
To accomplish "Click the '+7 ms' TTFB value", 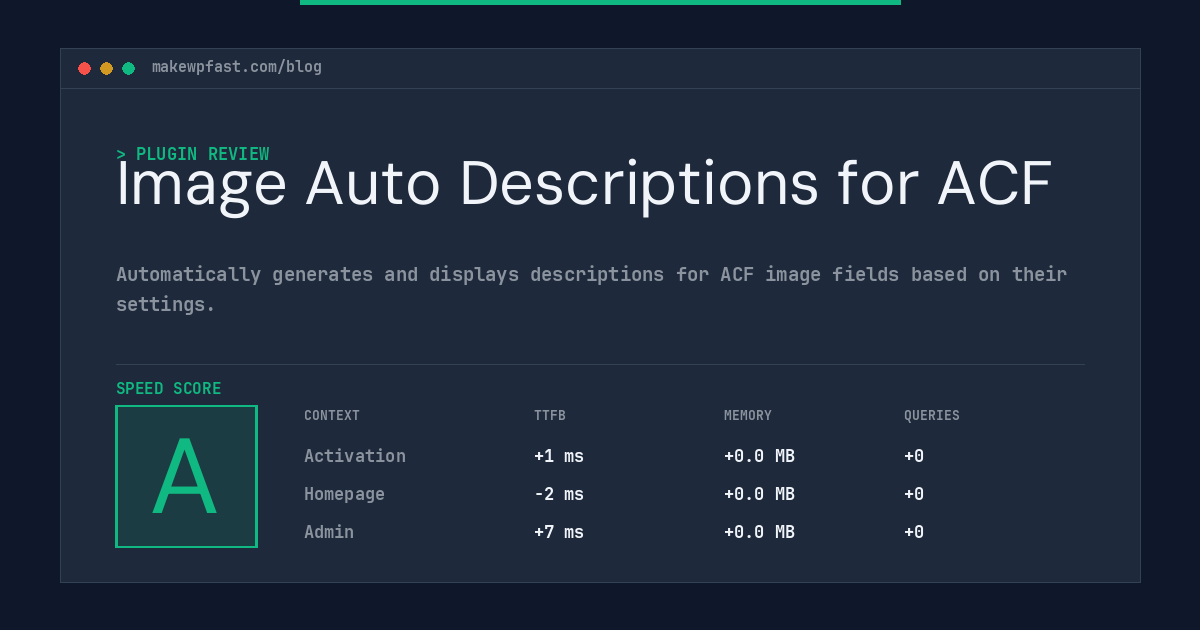I will [559, 532].
